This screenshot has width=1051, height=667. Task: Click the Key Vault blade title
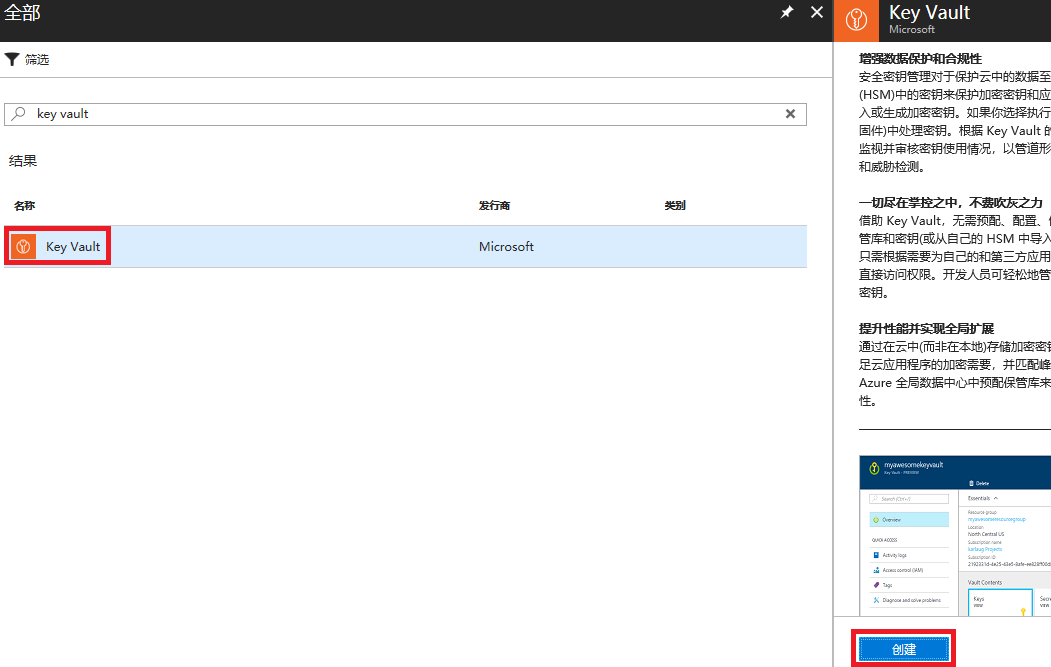tap(929, 13)
